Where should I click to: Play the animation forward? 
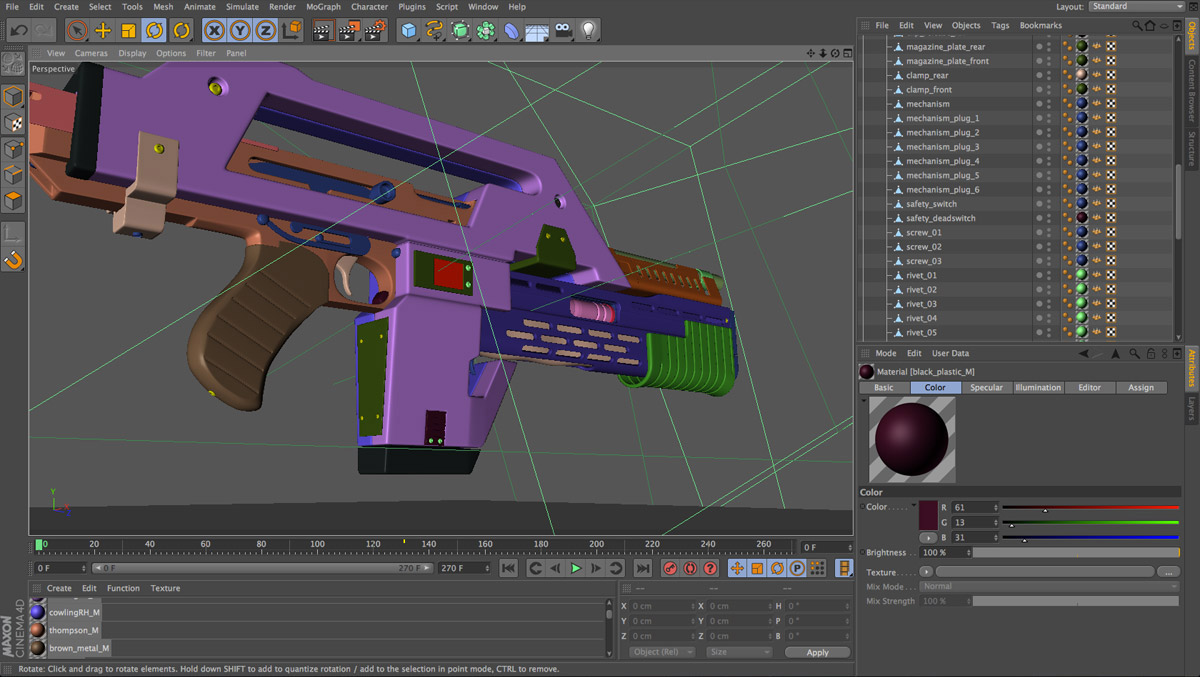click(575, 568)
